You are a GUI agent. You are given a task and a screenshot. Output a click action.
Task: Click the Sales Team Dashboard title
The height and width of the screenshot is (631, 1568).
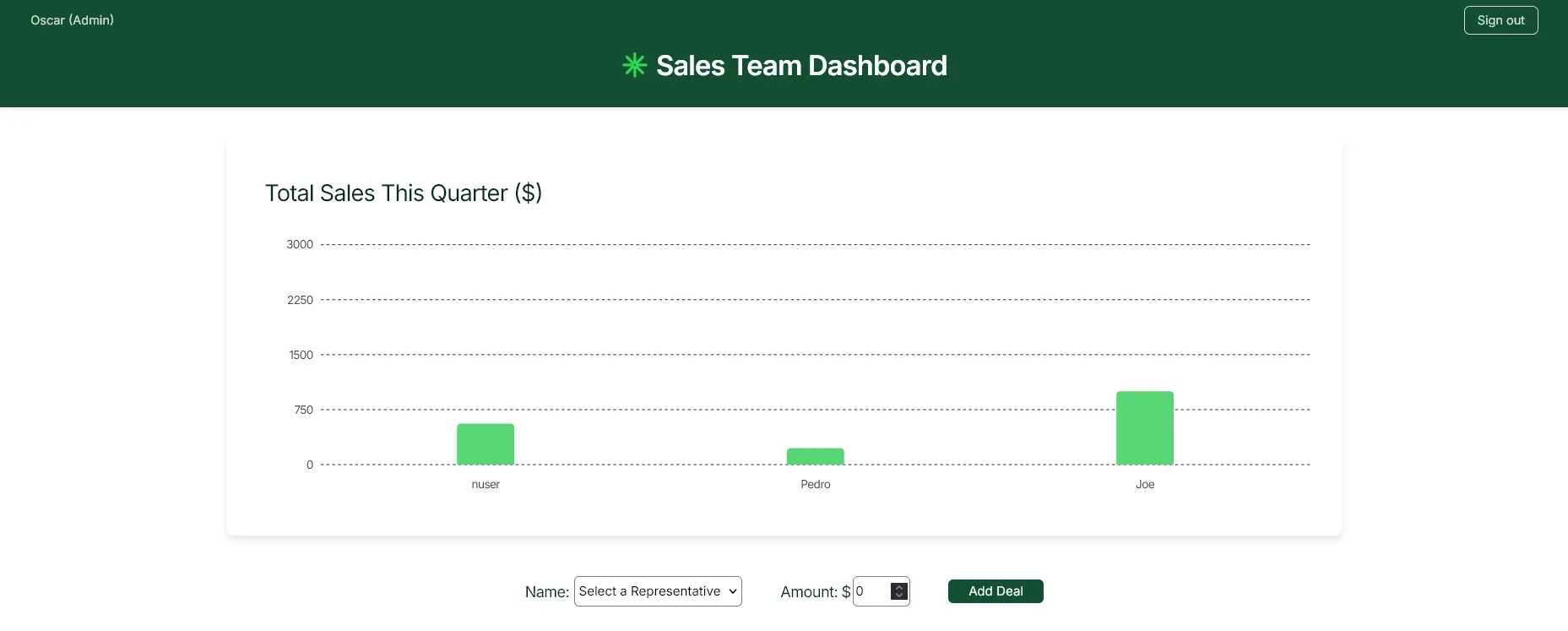pyautogui.click(x=801, y=65)
